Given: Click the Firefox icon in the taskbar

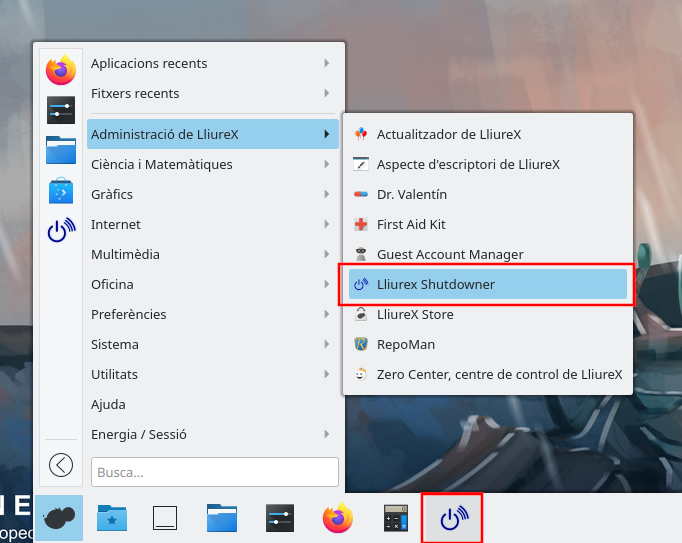Looking at the screenshot, I should pos(338,518).
